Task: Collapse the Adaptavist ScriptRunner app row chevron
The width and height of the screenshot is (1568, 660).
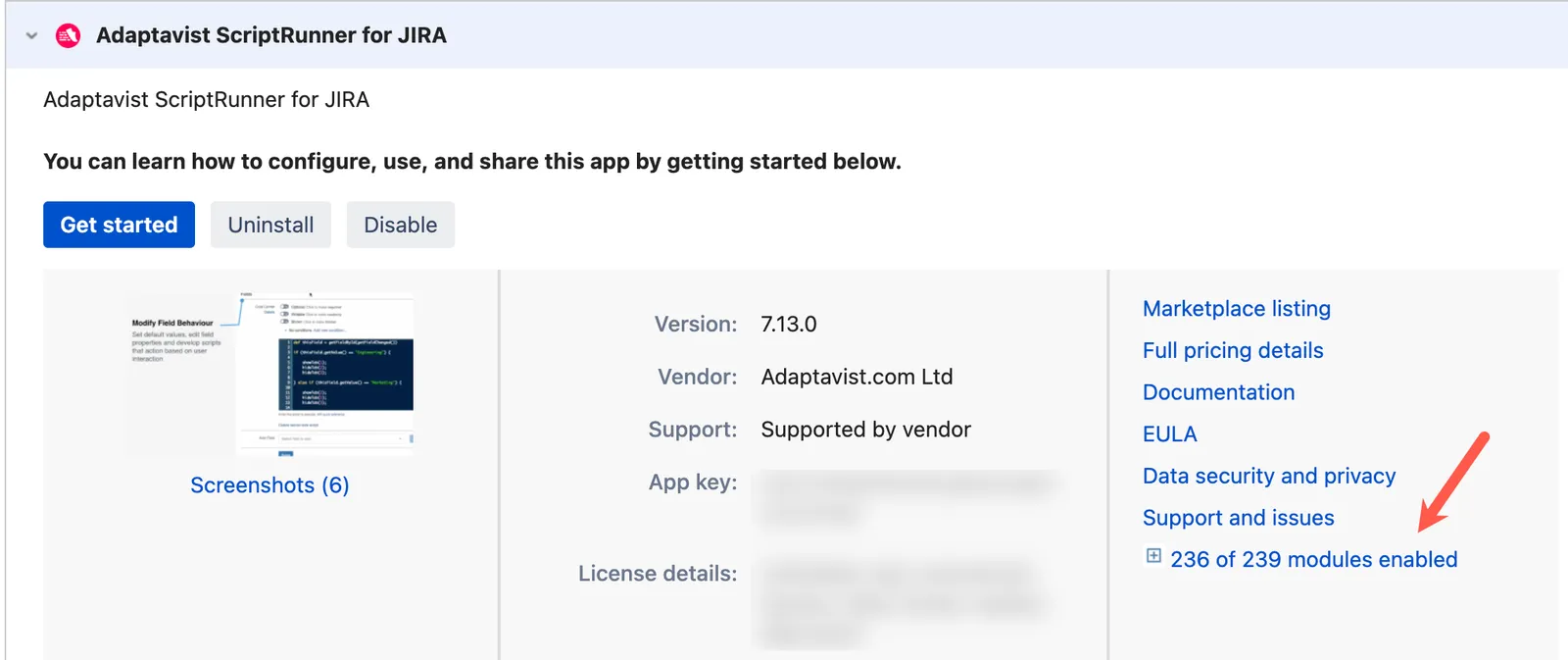Action: [x=31, y=36]
